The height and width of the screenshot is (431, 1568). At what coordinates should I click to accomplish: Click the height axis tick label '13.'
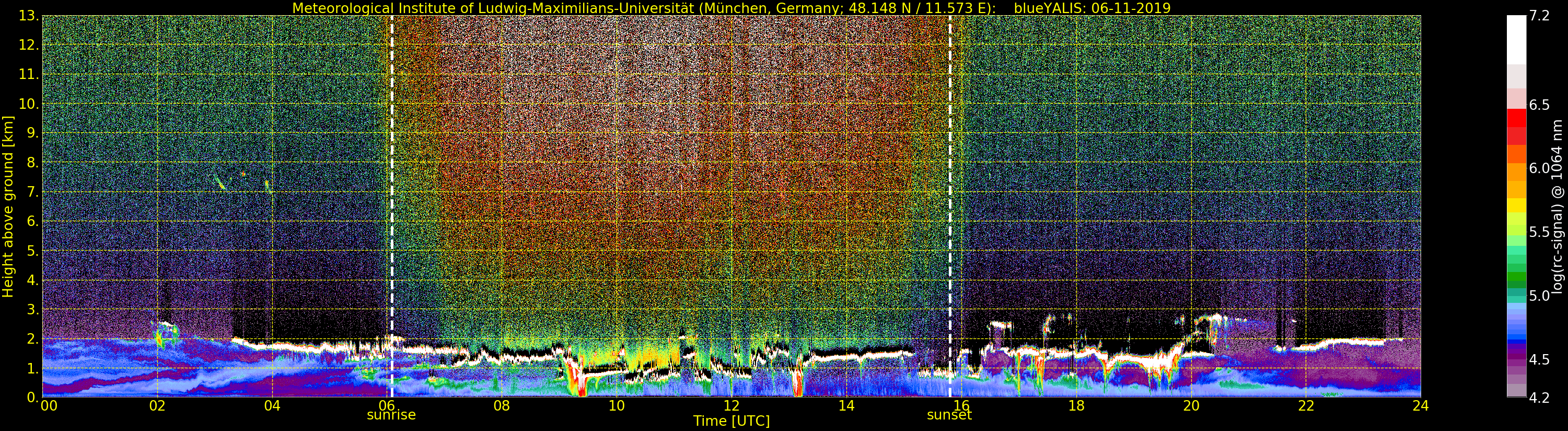pos(29,16)
